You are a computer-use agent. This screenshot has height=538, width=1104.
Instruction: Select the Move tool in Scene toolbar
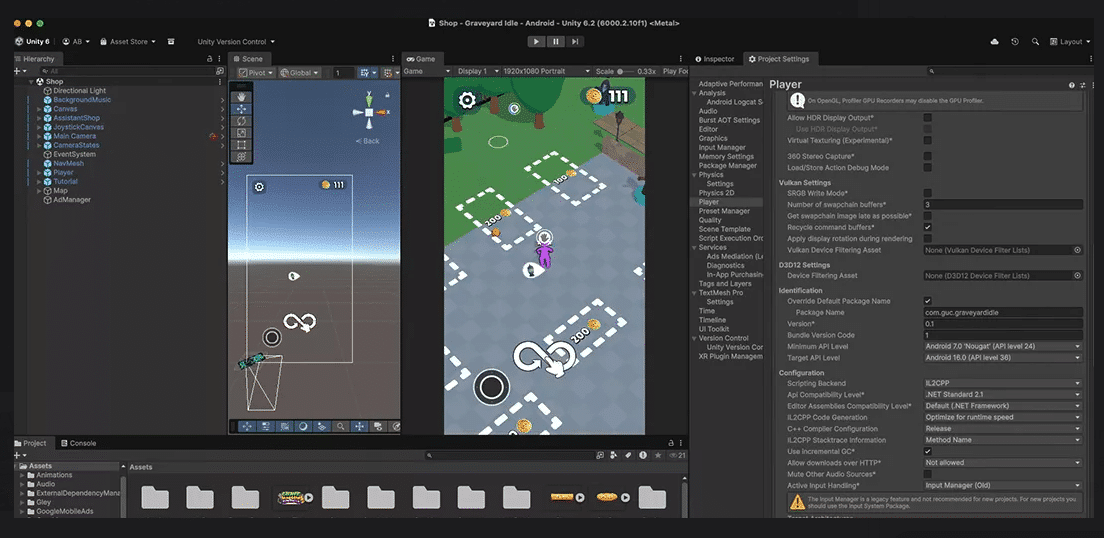242,109
